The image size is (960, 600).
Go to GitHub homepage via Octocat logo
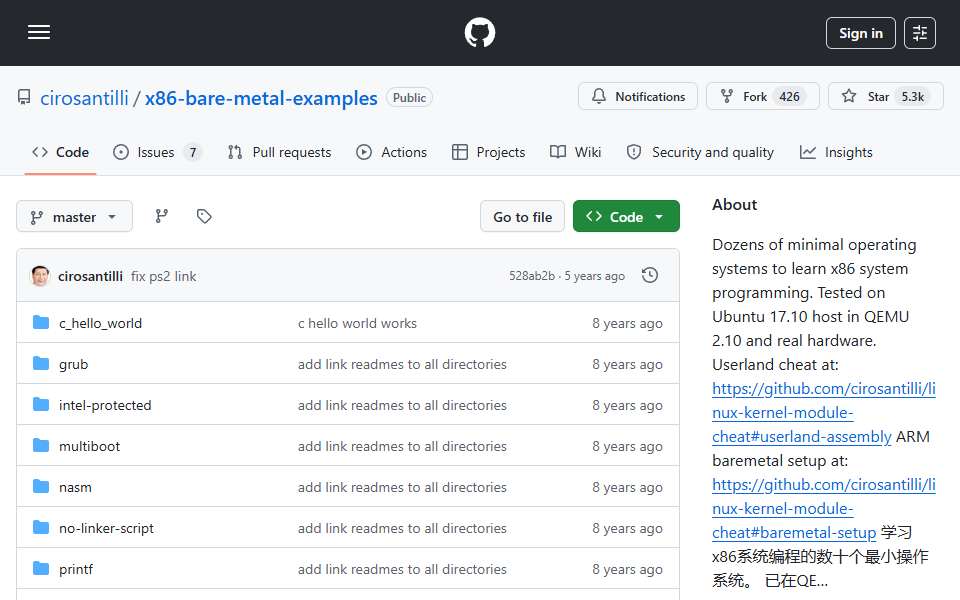point(479,32)
